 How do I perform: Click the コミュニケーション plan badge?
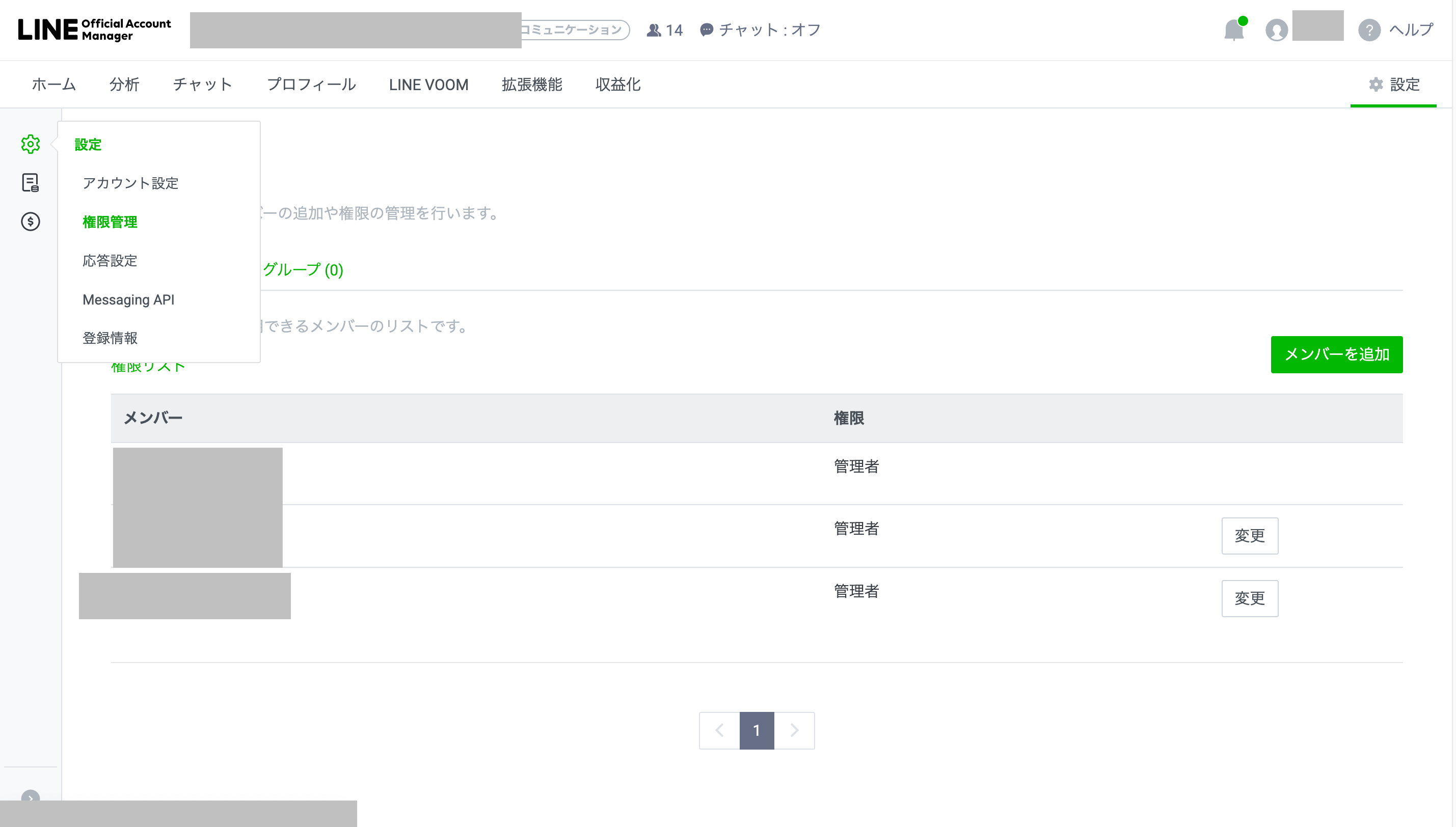[575, 30]
